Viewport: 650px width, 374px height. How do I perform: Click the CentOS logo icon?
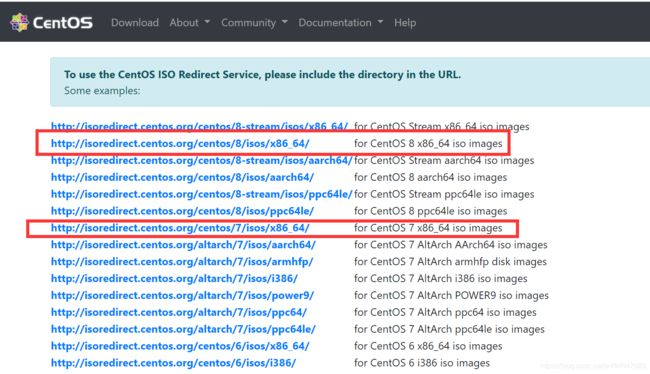coord(19,22)
